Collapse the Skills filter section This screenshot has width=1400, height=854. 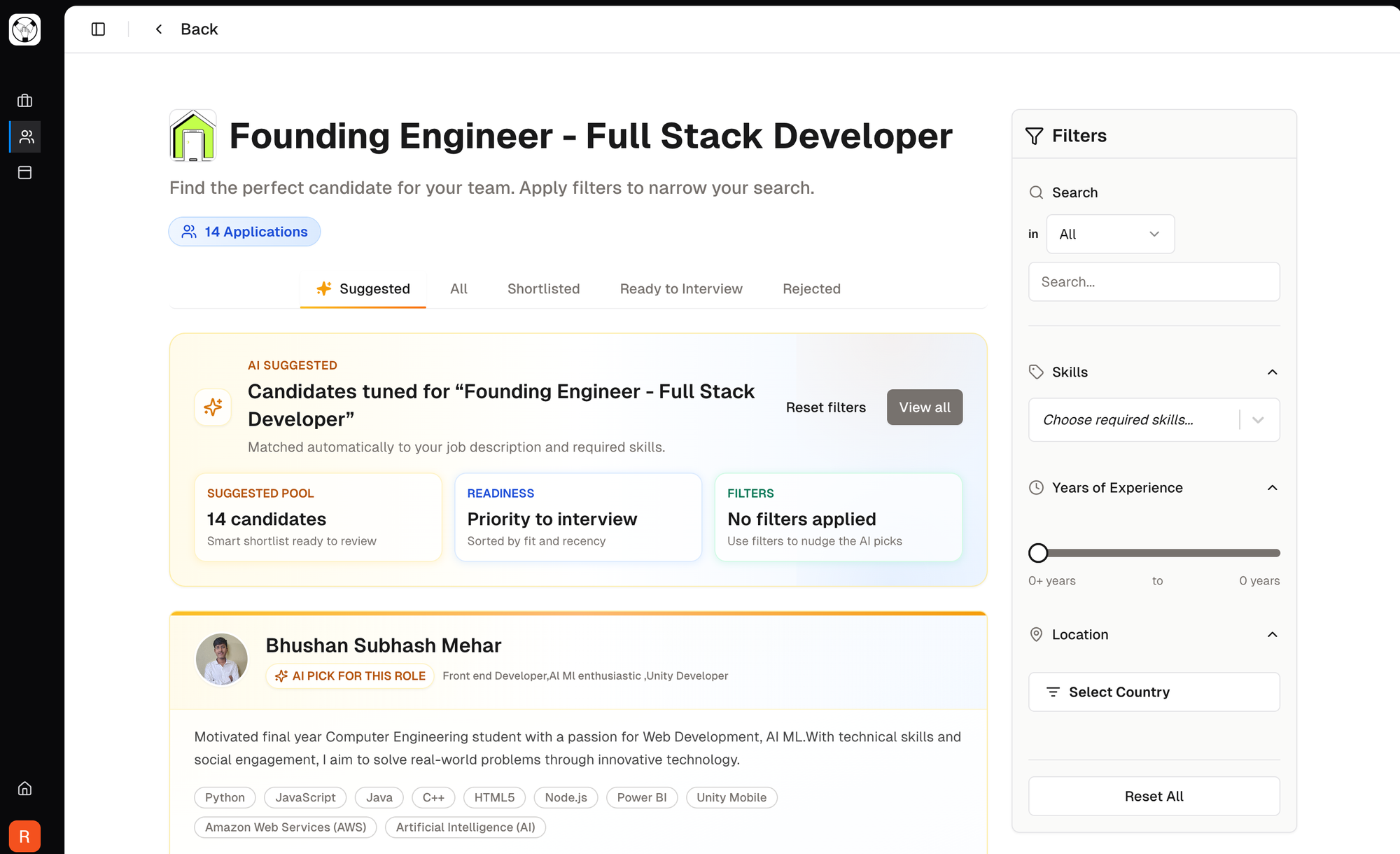(x=1272, y=372)
